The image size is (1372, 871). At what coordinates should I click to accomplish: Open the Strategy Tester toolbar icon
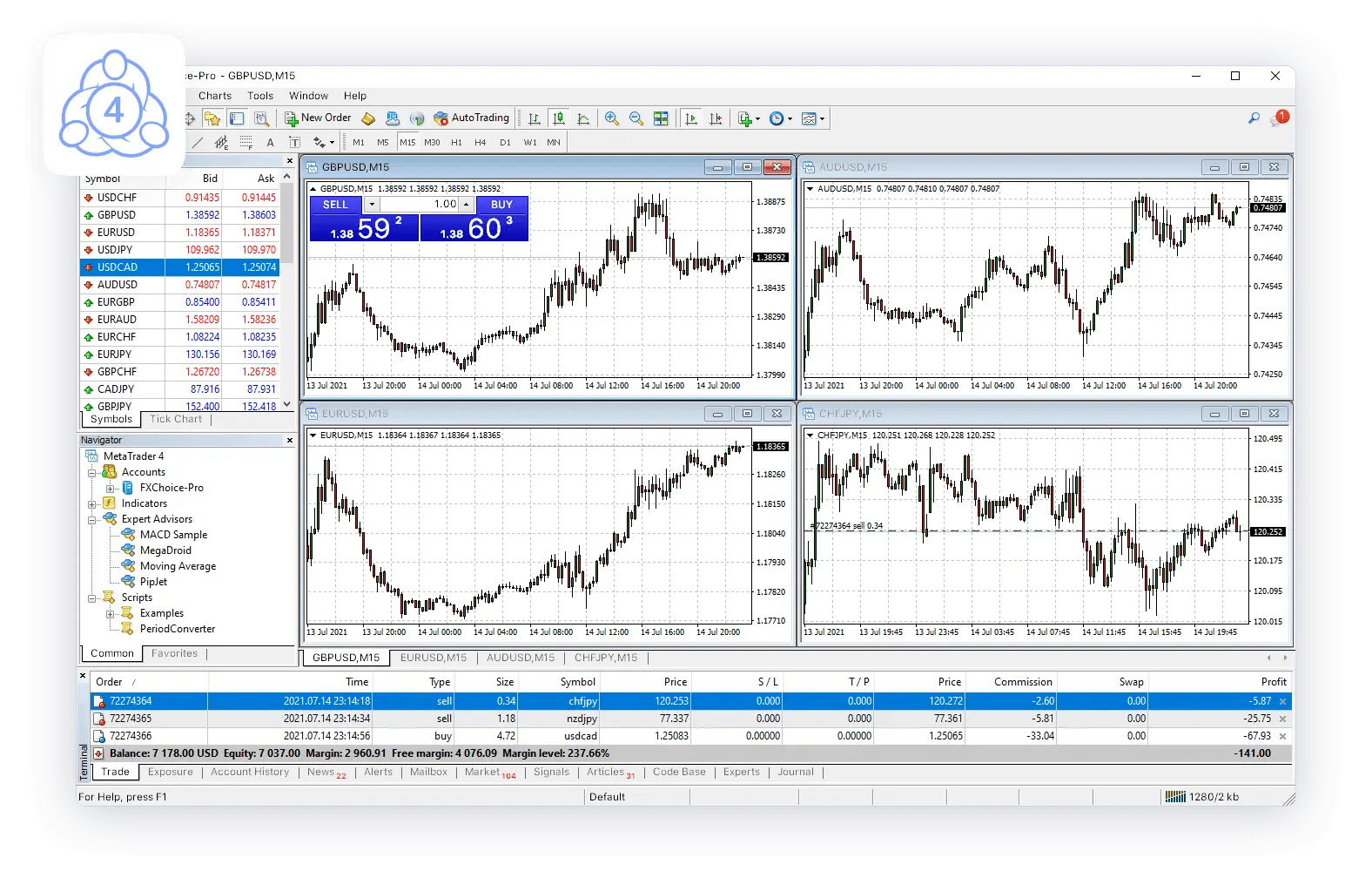pos(261,118)
